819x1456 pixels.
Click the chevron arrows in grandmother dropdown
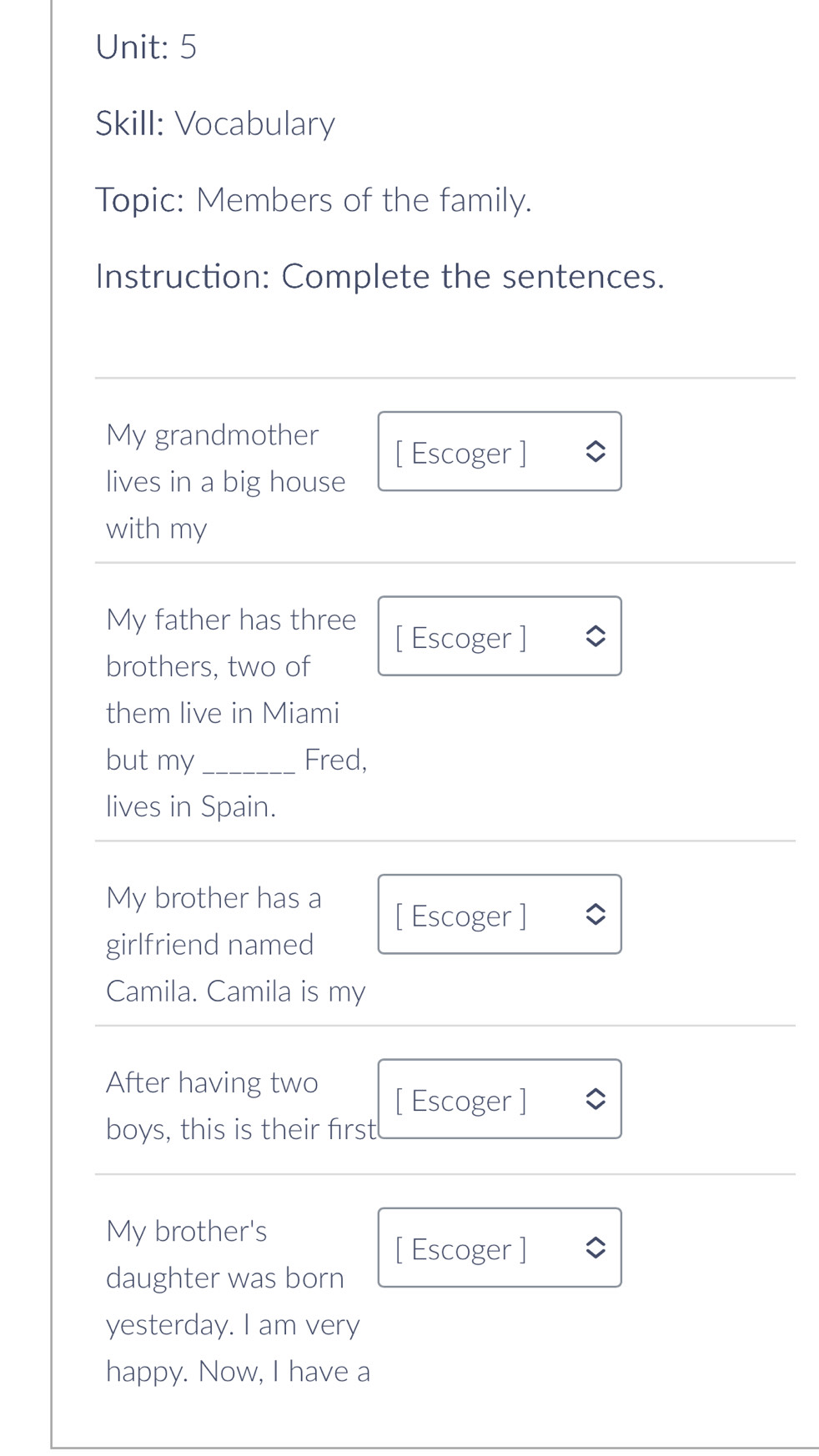pyautogui.click(x=595, y=451)
